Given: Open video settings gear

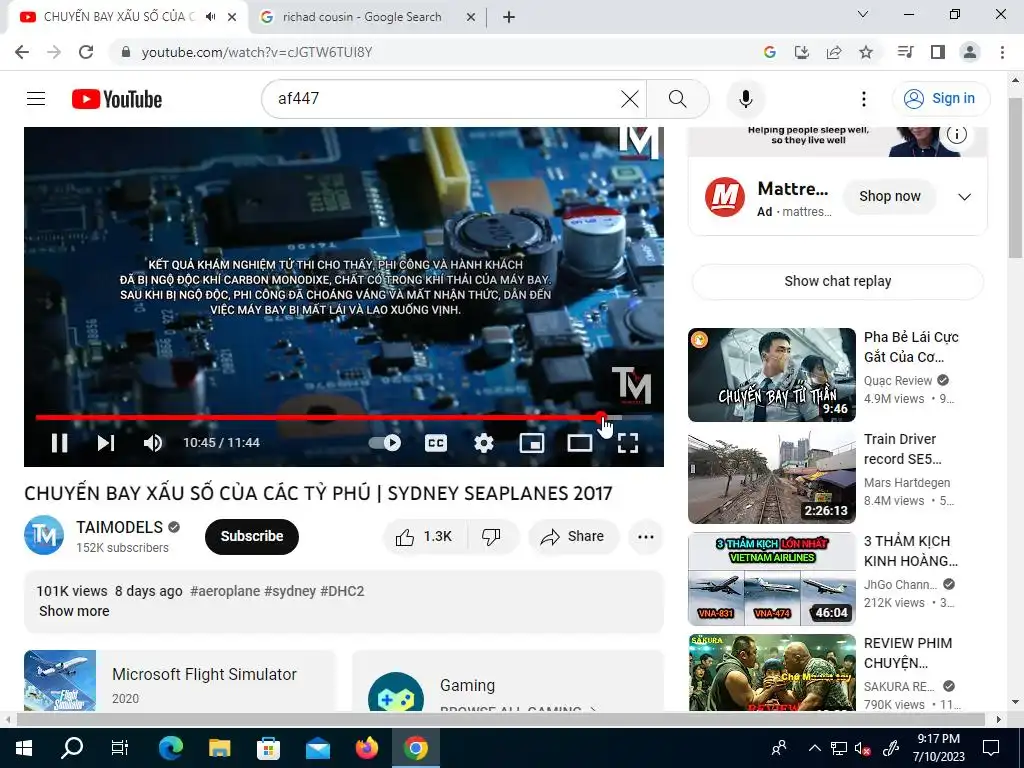Looking at the screenshot, I should (x=483, y=443).
